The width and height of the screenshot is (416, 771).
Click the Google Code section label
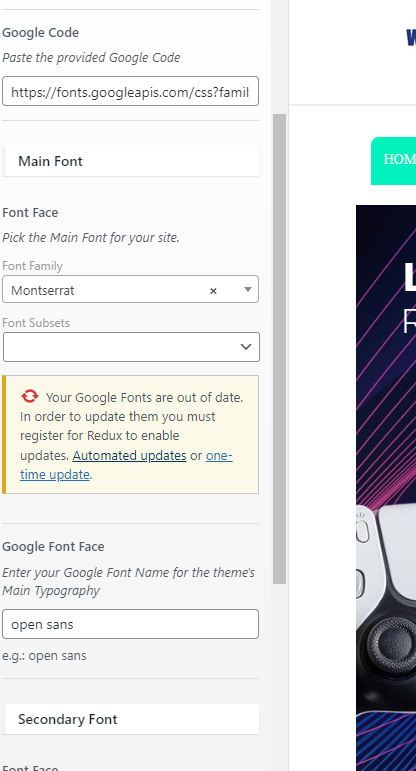tap(40, 32)
